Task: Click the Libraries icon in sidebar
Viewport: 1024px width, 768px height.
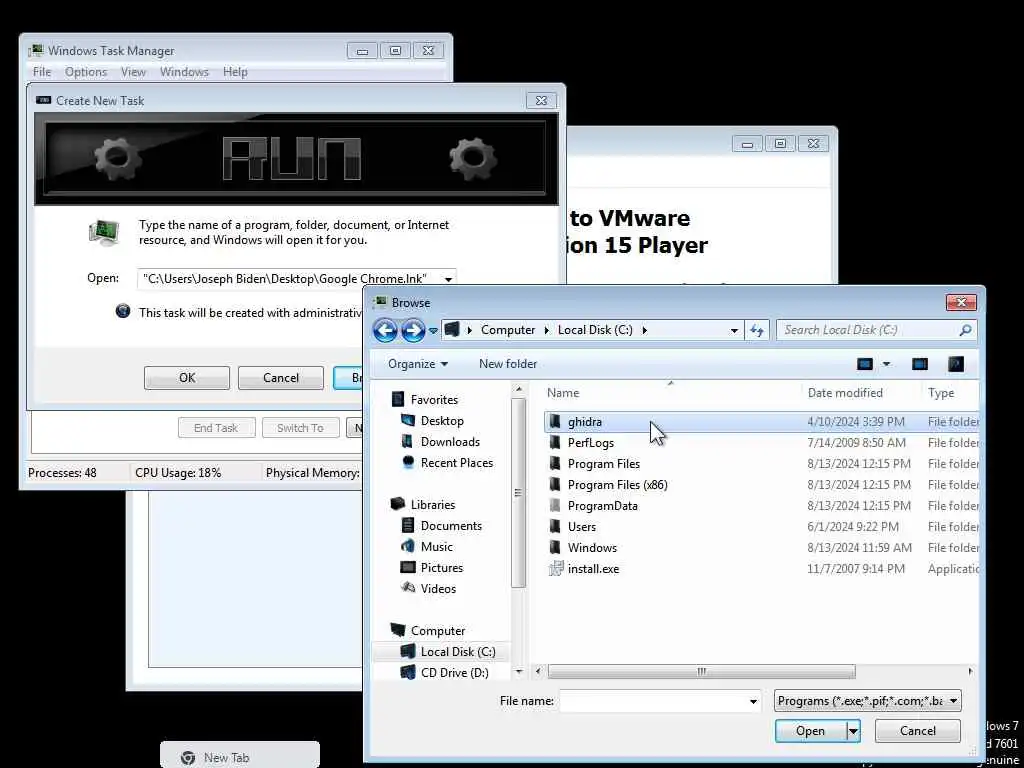Action: 398,504
